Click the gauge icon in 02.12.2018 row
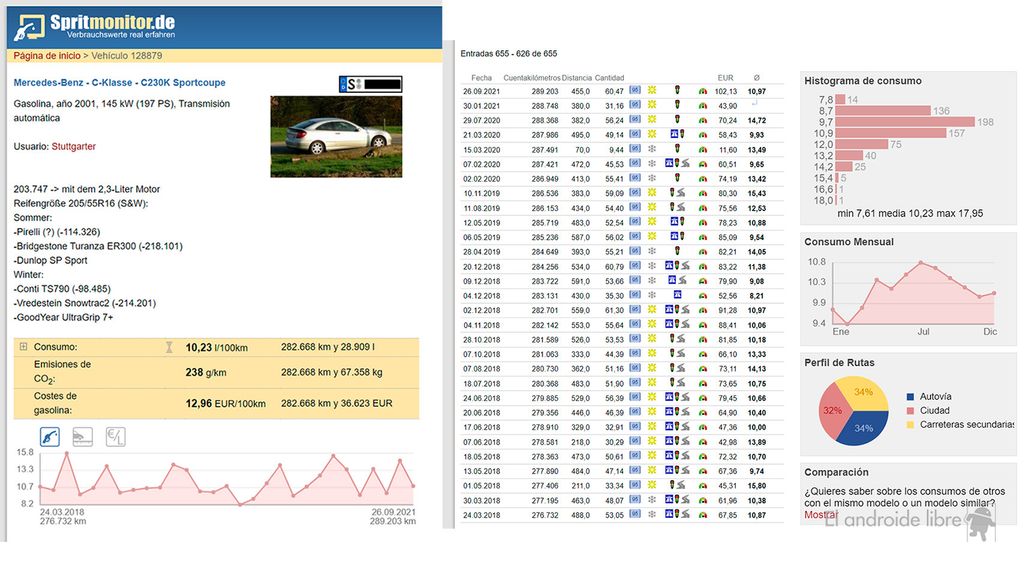The image size is (1024, 576). (x=703, y=310)
